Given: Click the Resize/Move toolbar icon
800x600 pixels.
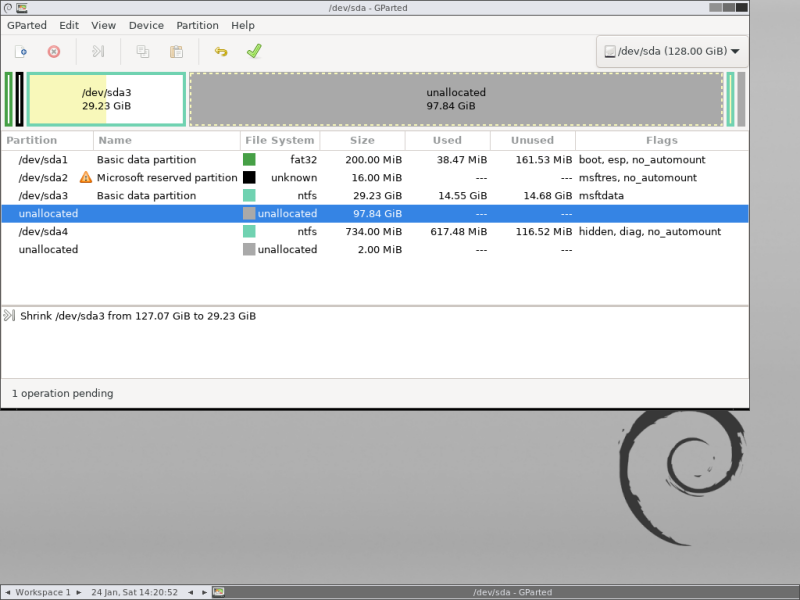Looking at the screenshot, I should point(98,52).
